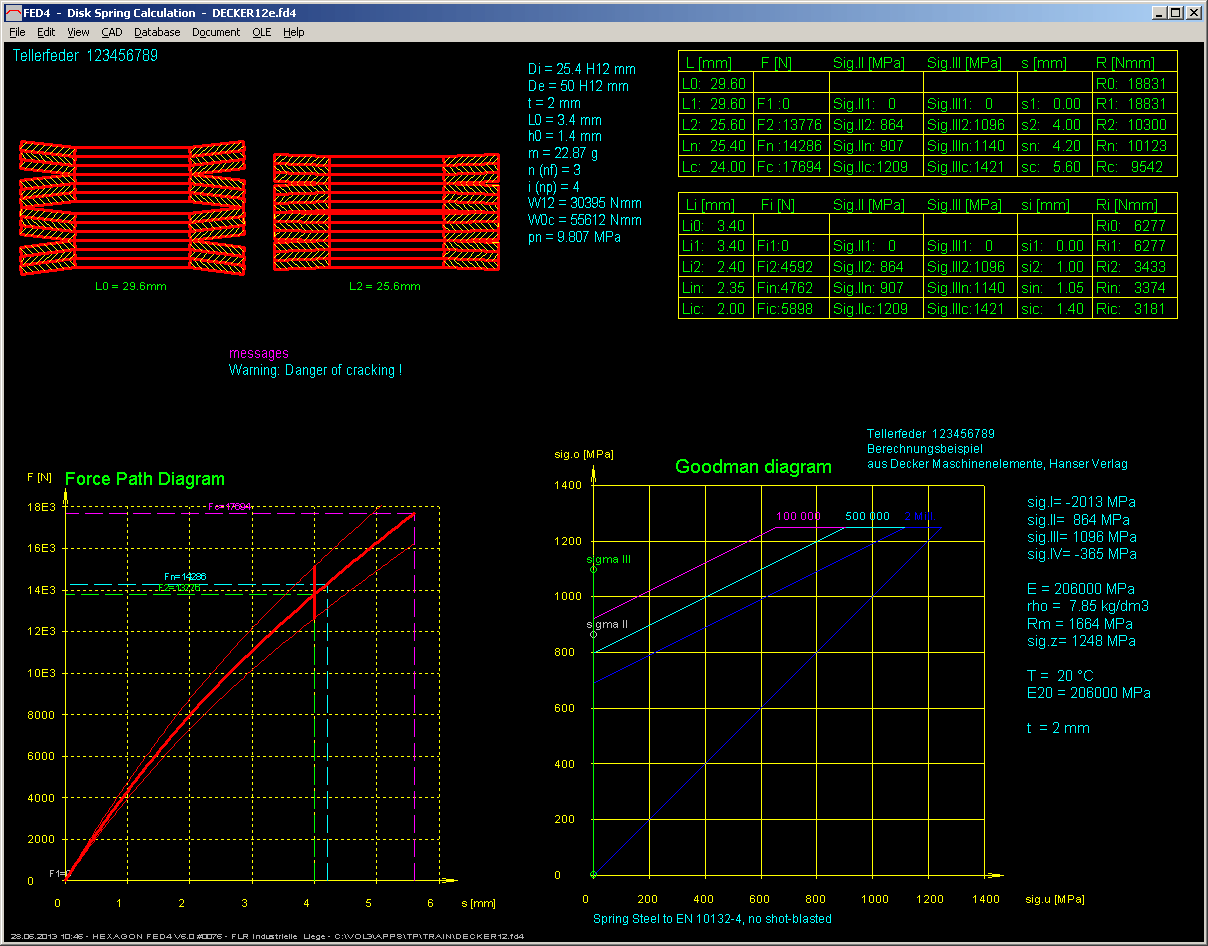The image size is (1208, 946).
Task: Click the FED4 application icon in title bar
Action: point(12,13)
